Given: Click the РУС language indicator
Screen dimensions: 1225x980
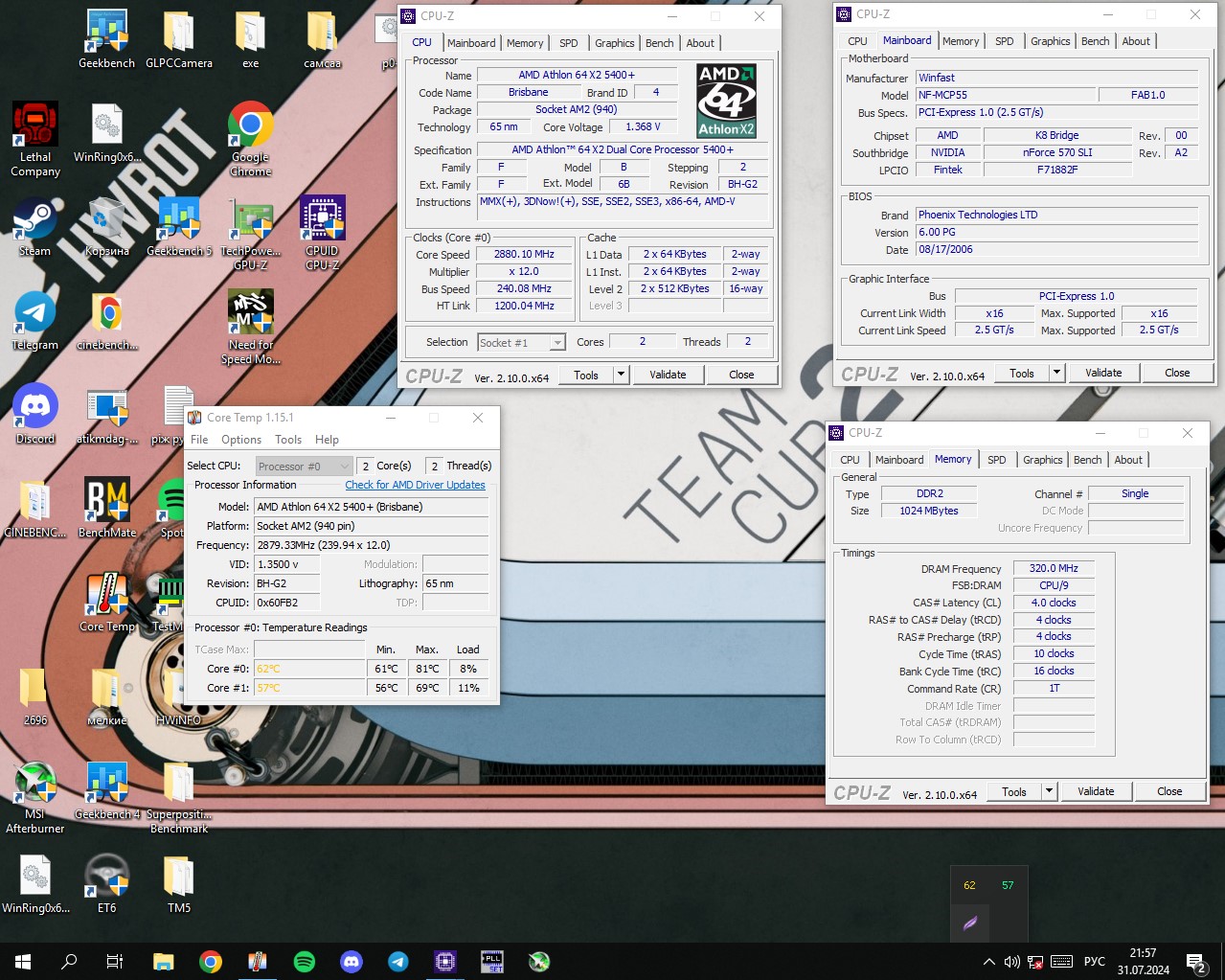Looking at the screenshot, I should [1094, 962].
